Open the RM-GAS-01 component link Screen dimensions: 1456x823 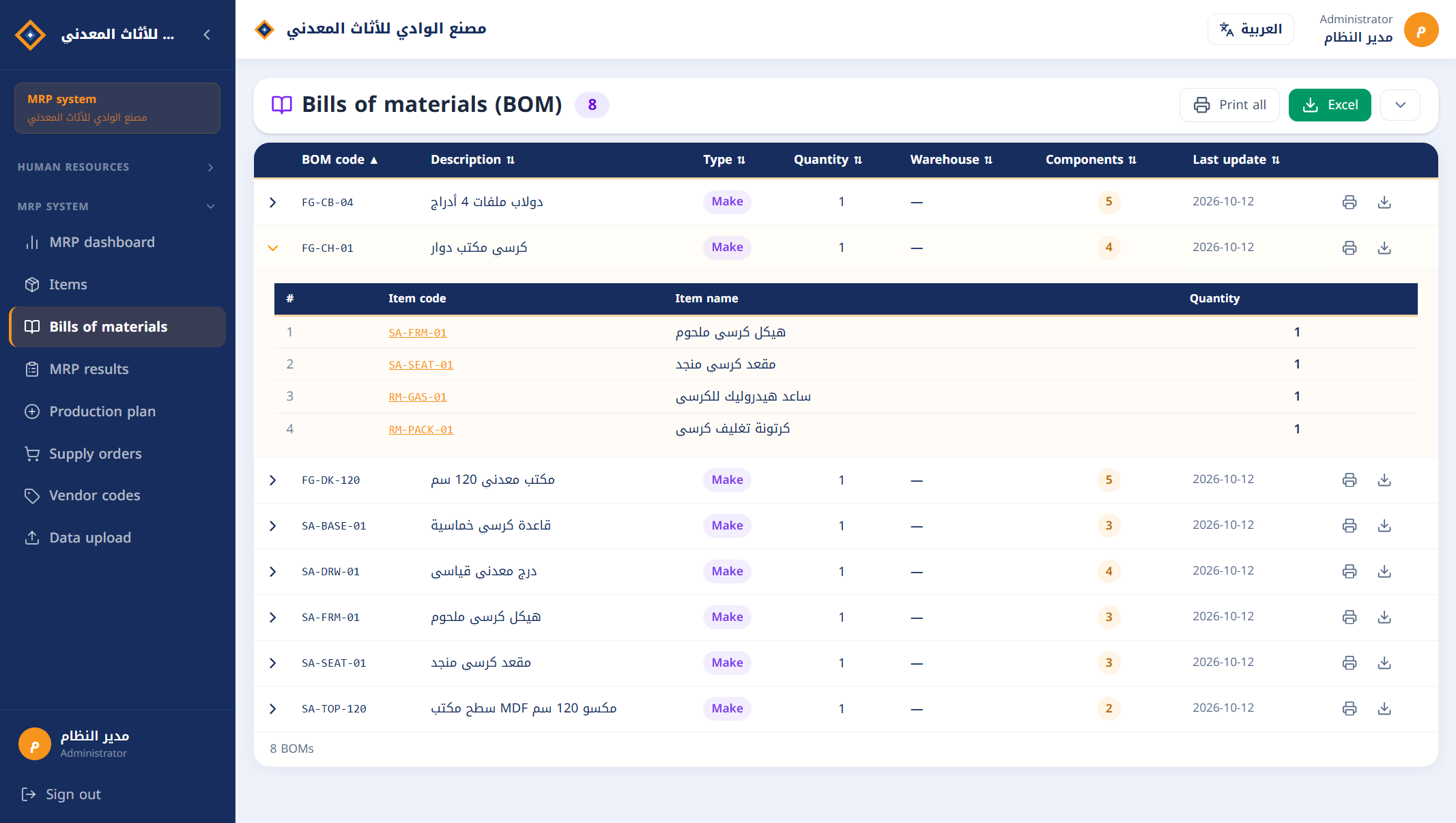[x=418, y=397]
